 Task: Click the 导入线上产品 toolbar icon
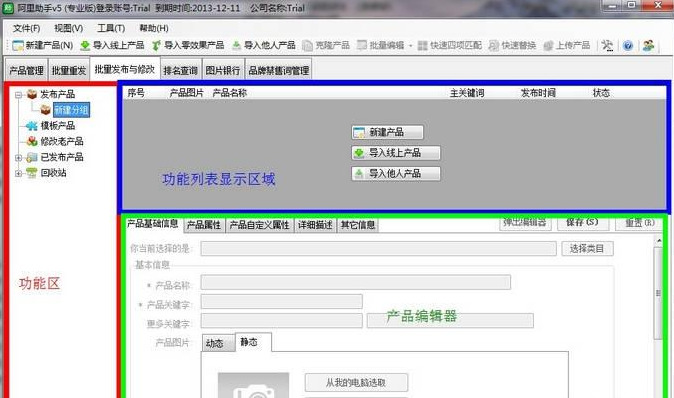pos(85,45)
